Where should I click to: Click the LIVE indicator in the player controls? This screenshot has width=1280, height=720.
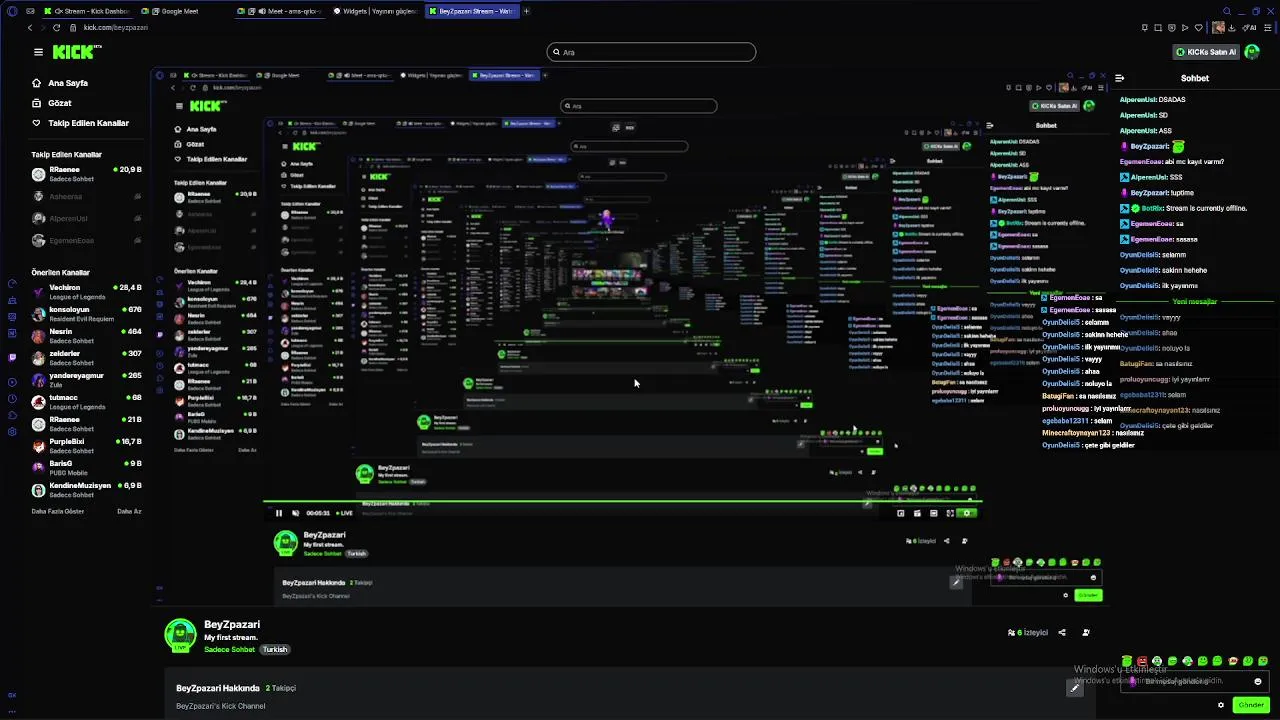pos(343,513)
